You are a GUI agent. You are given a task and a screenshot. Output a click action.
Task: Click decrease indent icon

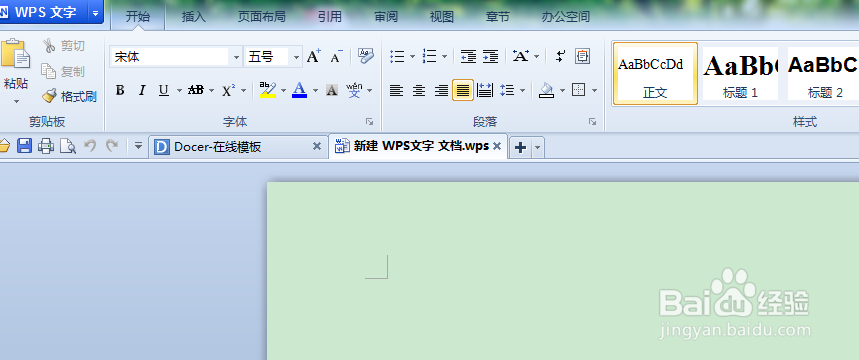tap(468, 56)
